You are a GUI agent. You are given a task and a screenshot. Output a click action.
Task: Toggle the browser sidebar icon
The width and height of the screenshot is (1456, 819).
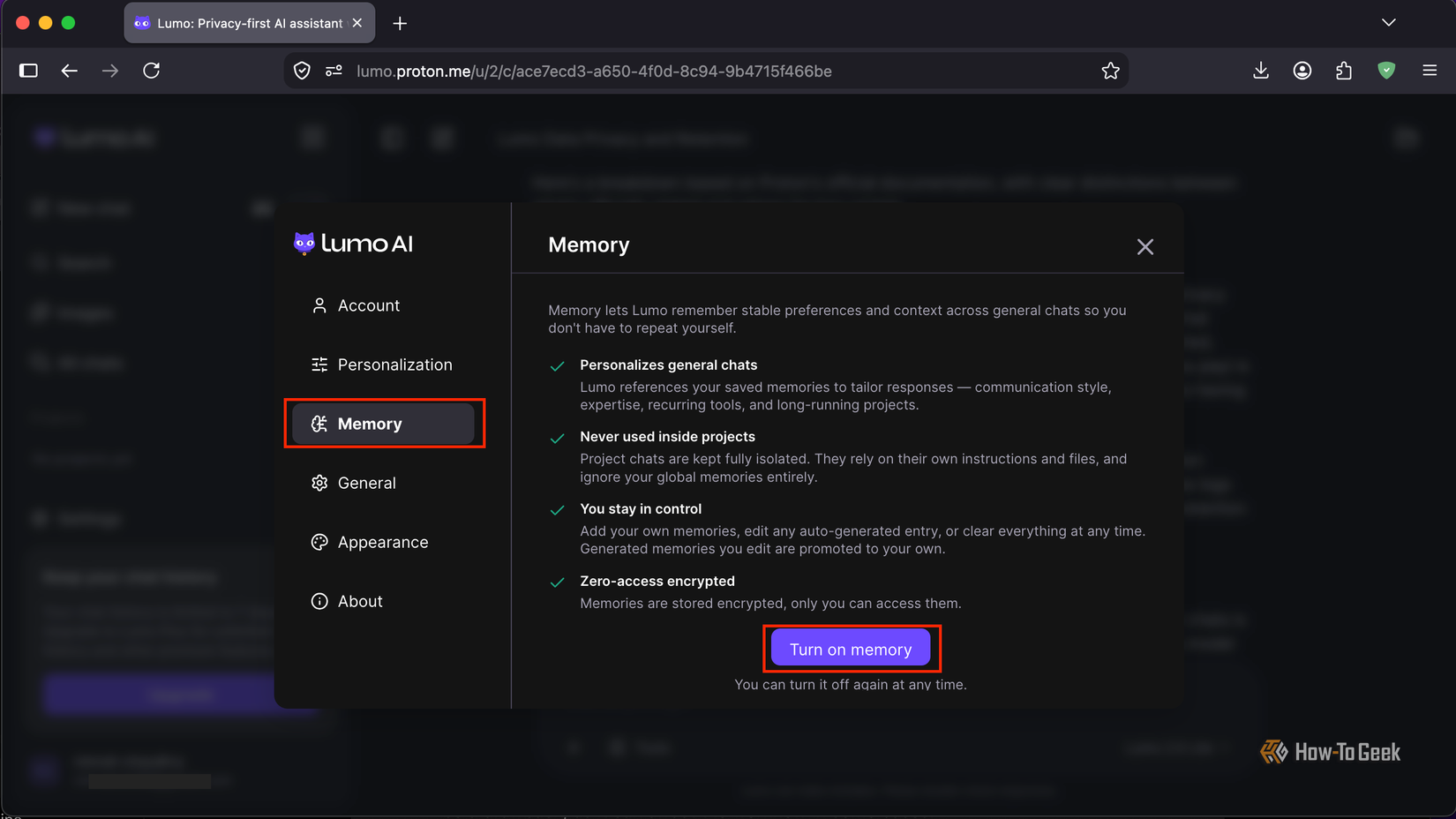pyautogui.click(x=28, y=71)
